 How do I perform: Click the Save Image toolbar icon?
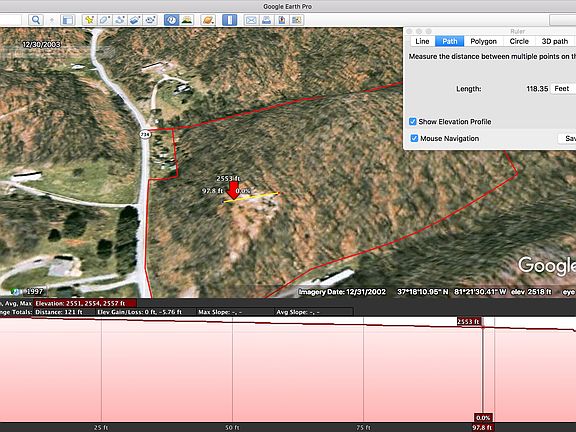click(282, 20)
